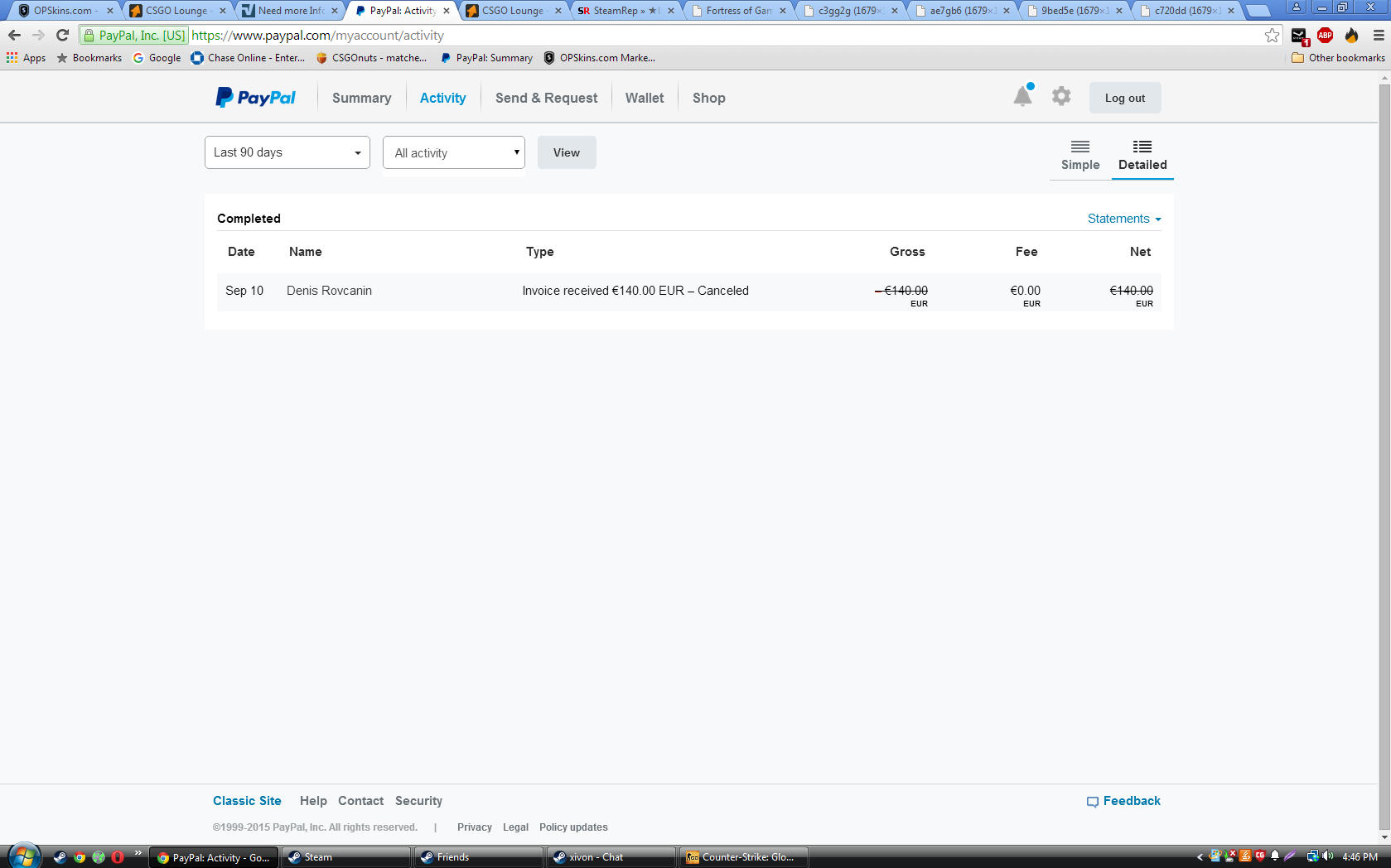Viewport: 1391px width, 868px height.
Task: Go to the Send & Request tab
Action: pos(546,98)
